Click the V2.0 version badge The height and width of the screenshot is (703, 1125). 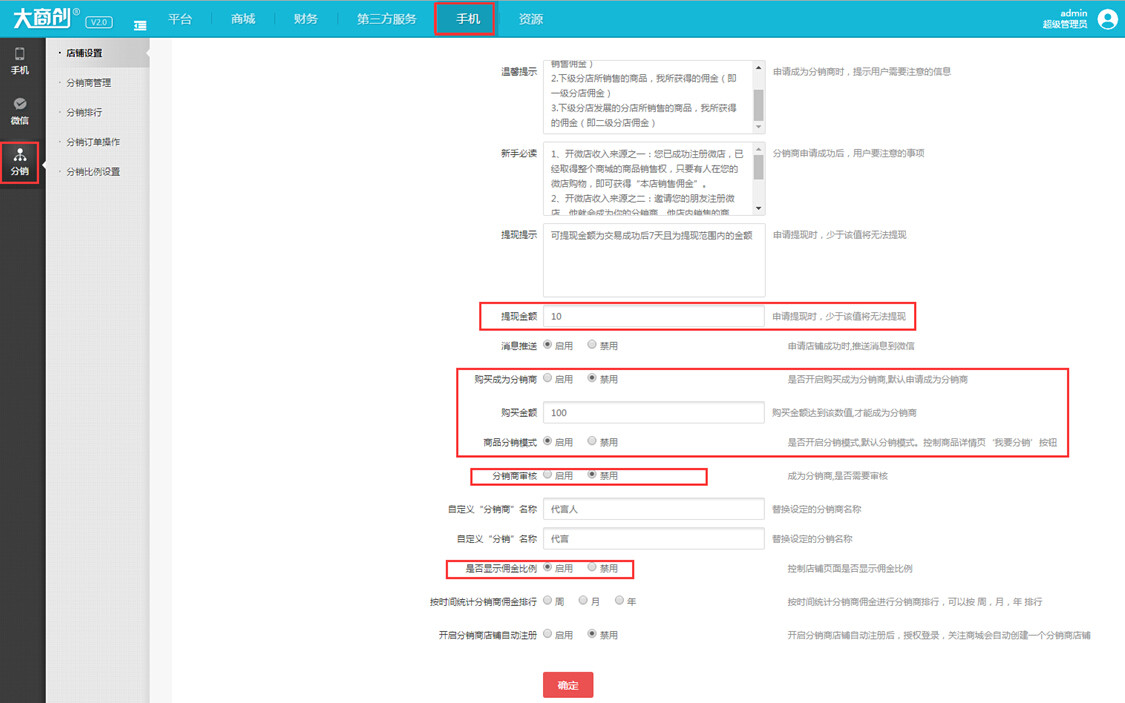(x=99, y=22)
